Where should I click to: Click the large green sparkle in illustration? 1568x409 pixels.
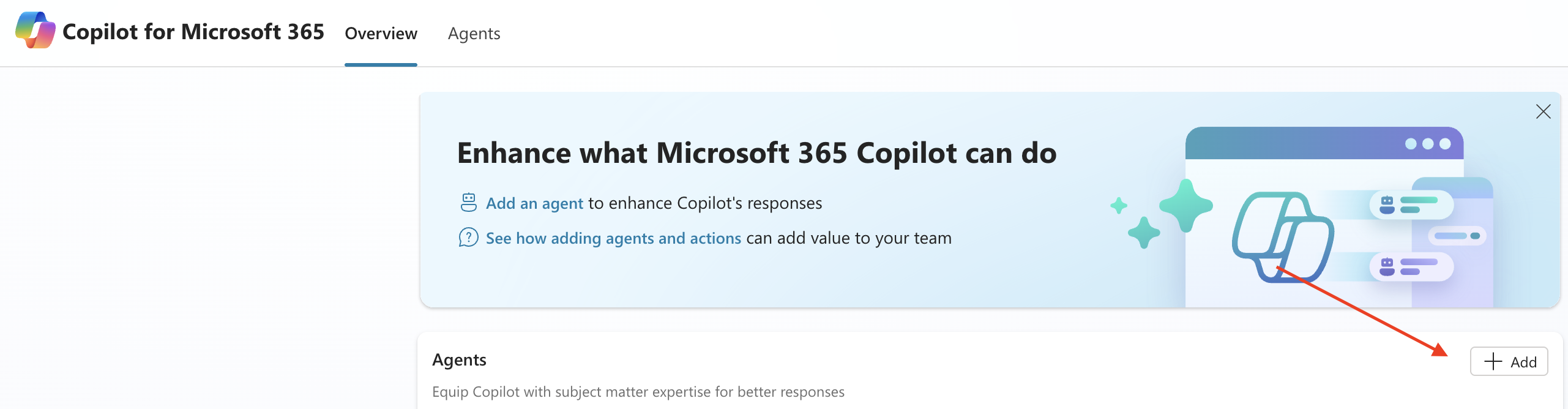pos(1186,206)
